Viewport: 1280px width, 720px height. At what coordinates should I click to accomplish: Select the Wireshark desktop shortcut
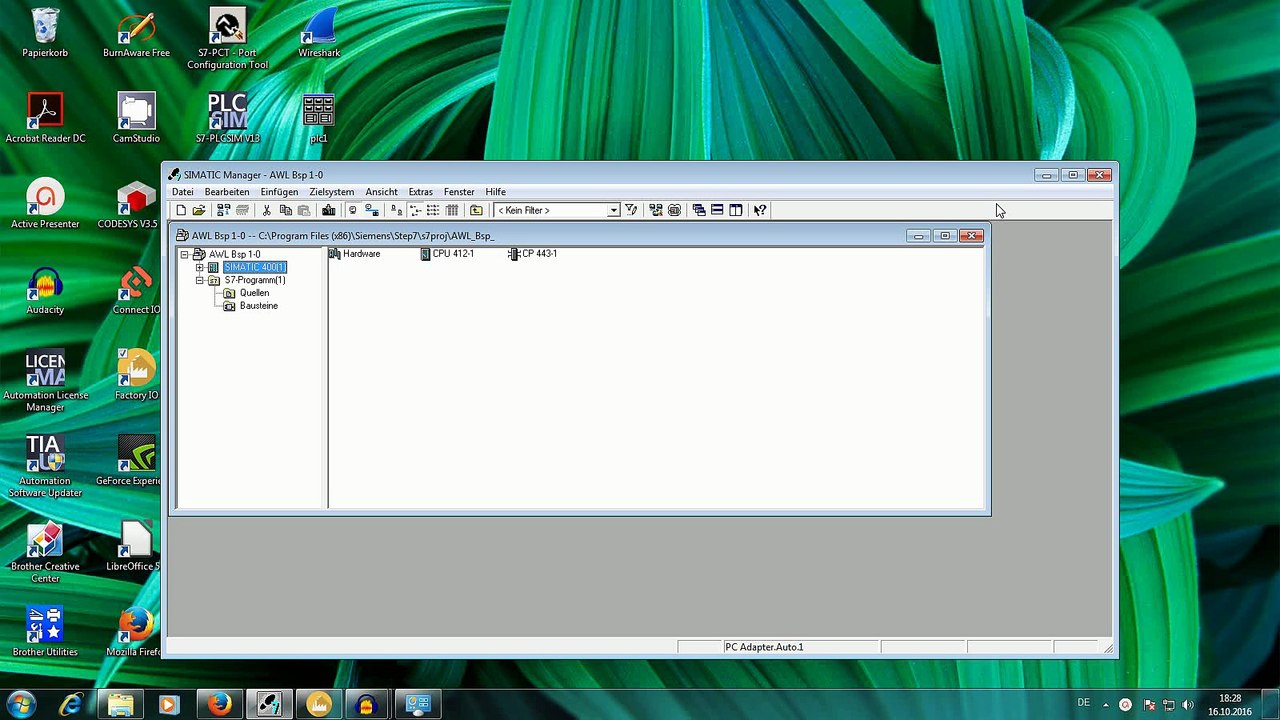pyautogui.click(x=319, y=33)
